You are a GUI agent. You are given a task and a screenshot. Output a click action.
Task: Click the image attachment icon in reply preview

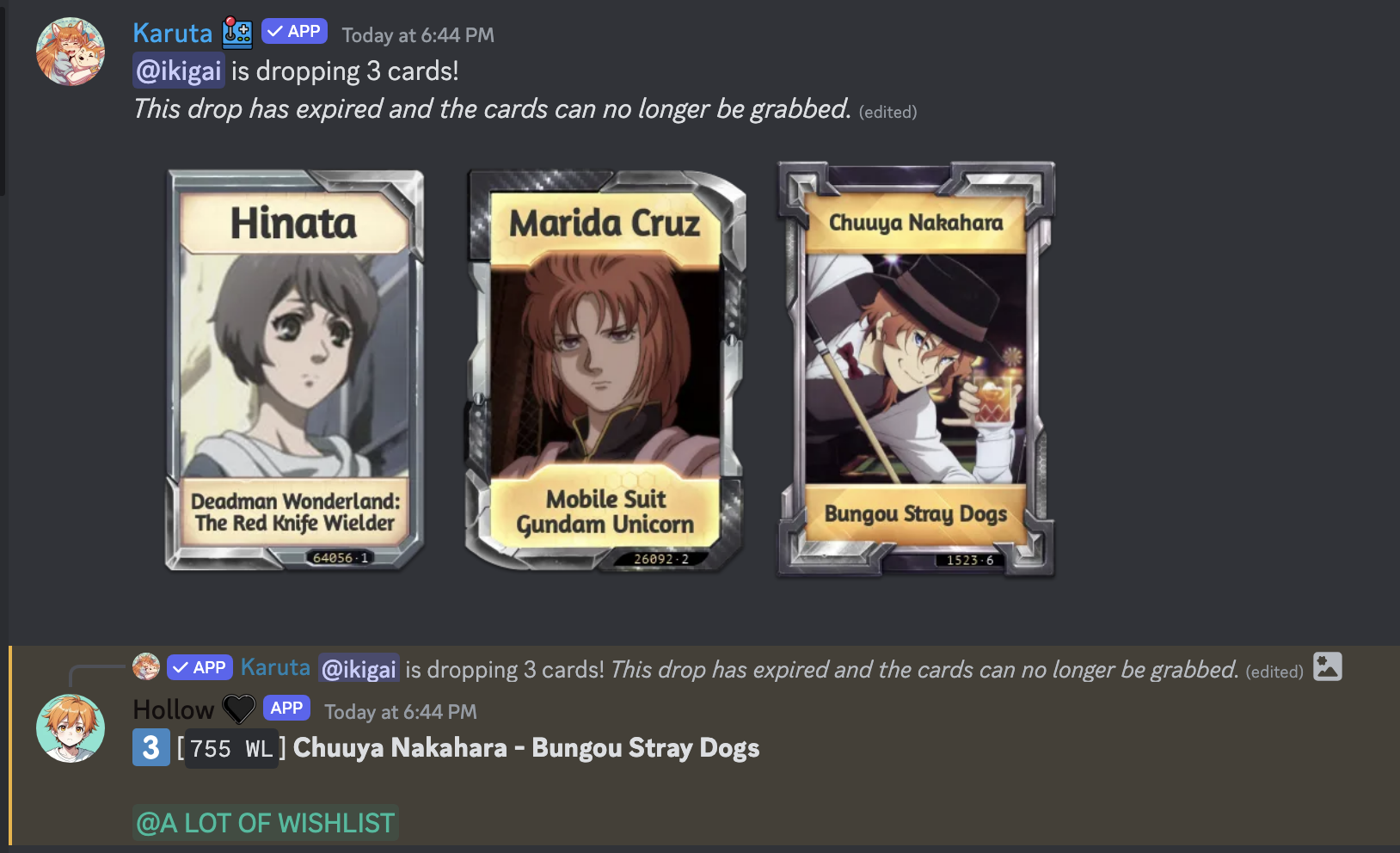(x=1327, y=667)
